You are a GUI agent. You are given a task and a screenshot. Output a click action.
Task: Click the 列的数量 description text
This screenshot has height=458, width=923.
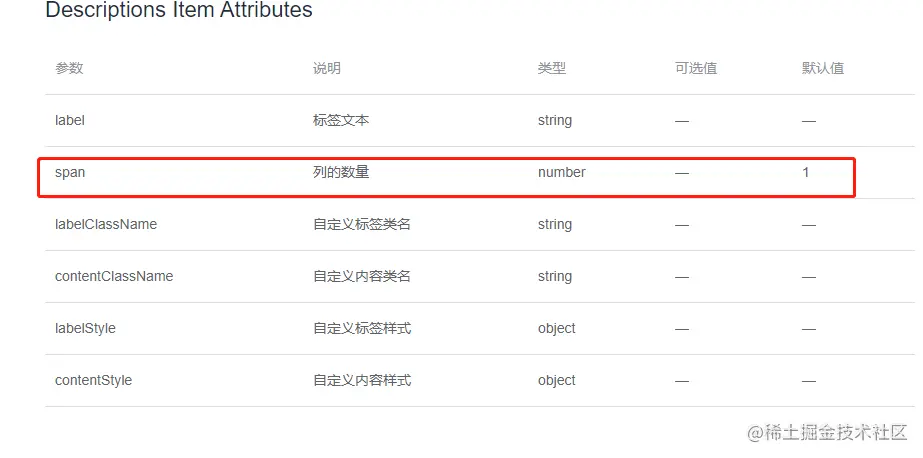pos(341,172)
